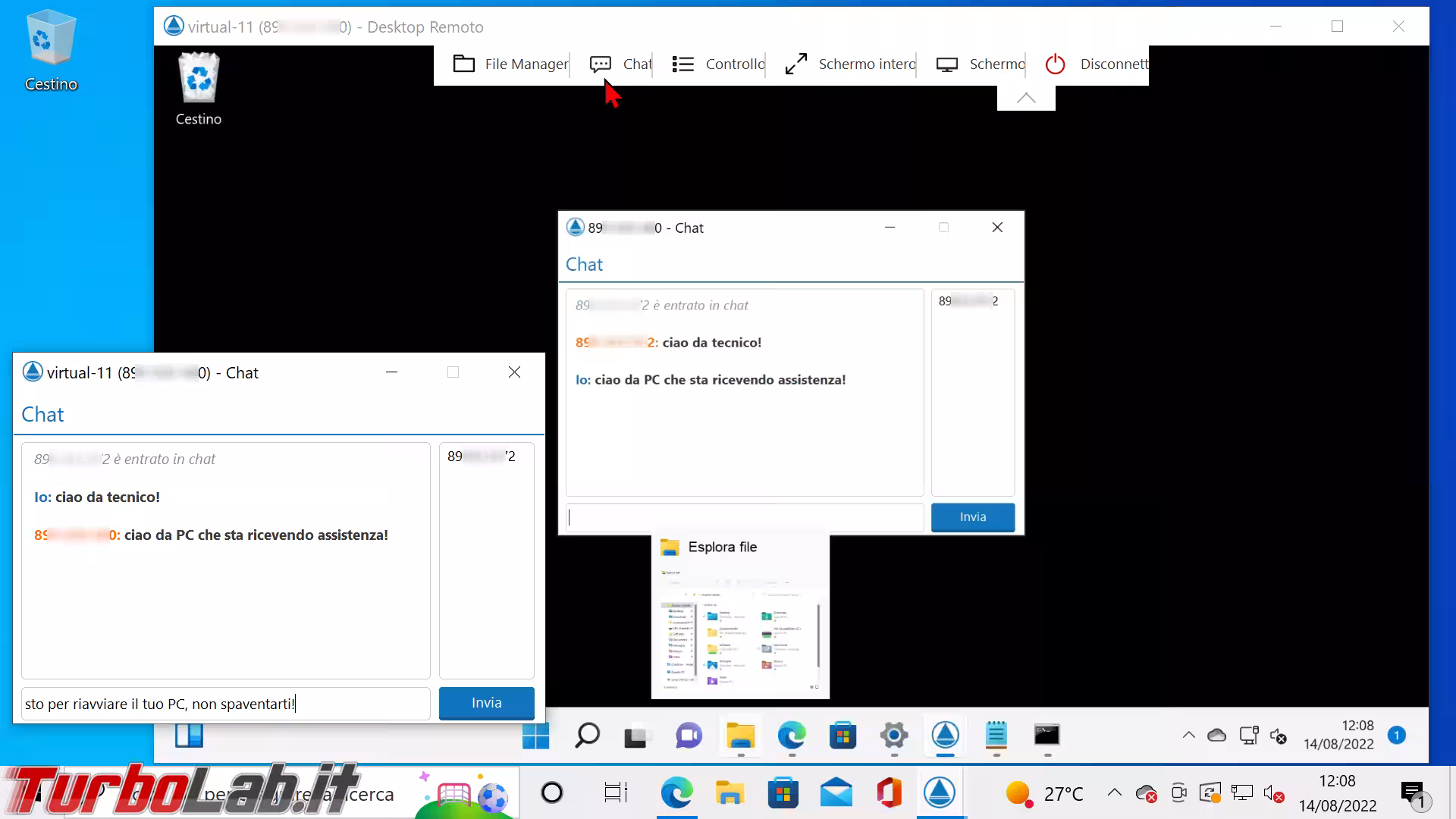Screen dimensions: 1456x819
Task: Click Invia button in remote chat
Action: click(x=972, y=517)
